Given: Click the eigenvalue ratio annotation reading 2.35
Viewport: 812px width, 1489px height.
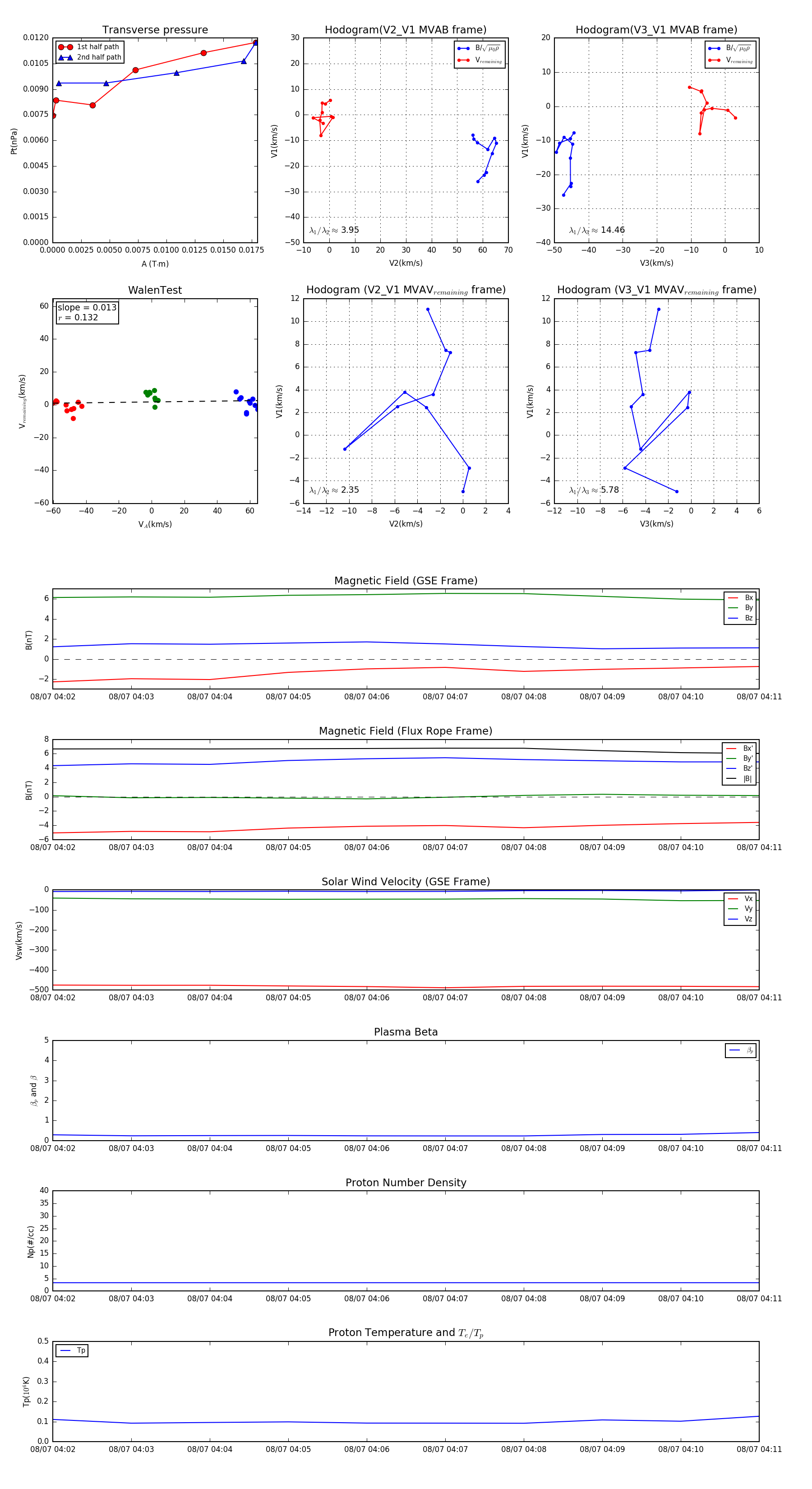Looking at the screenshot, I should coord(334,490).
